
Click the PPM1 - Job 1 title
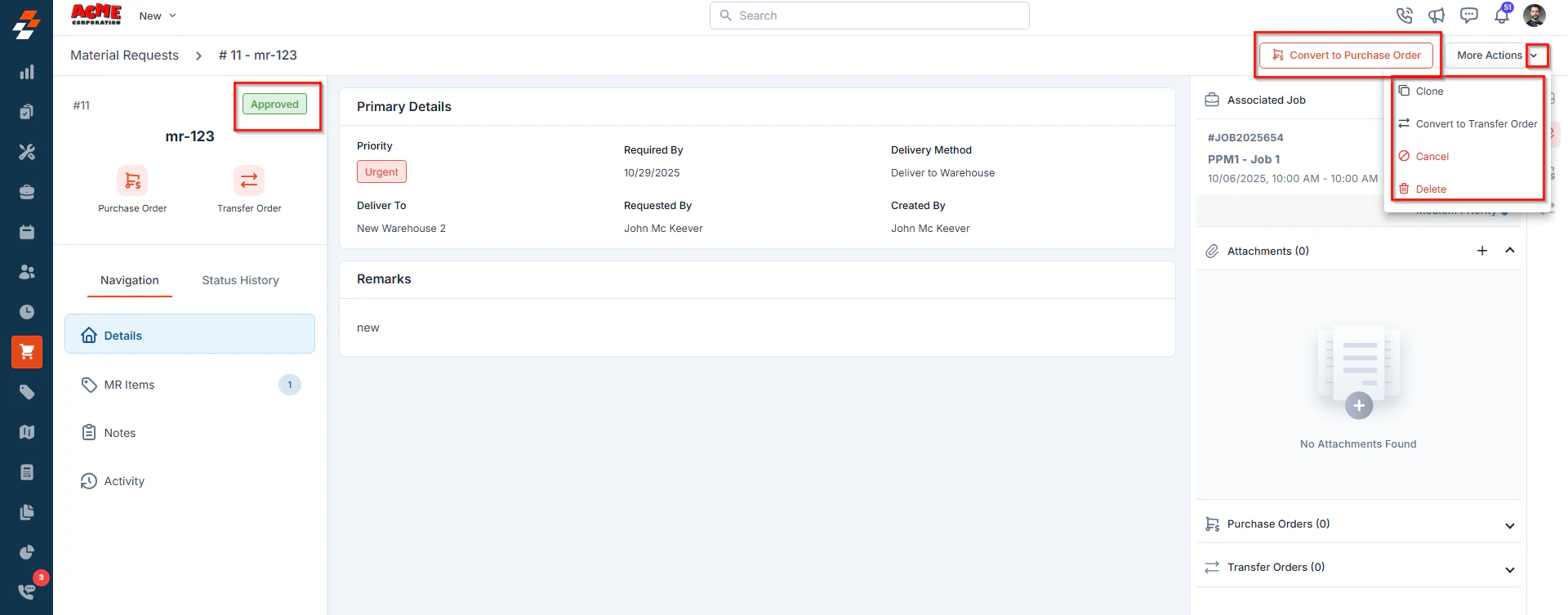point(1244,159)
